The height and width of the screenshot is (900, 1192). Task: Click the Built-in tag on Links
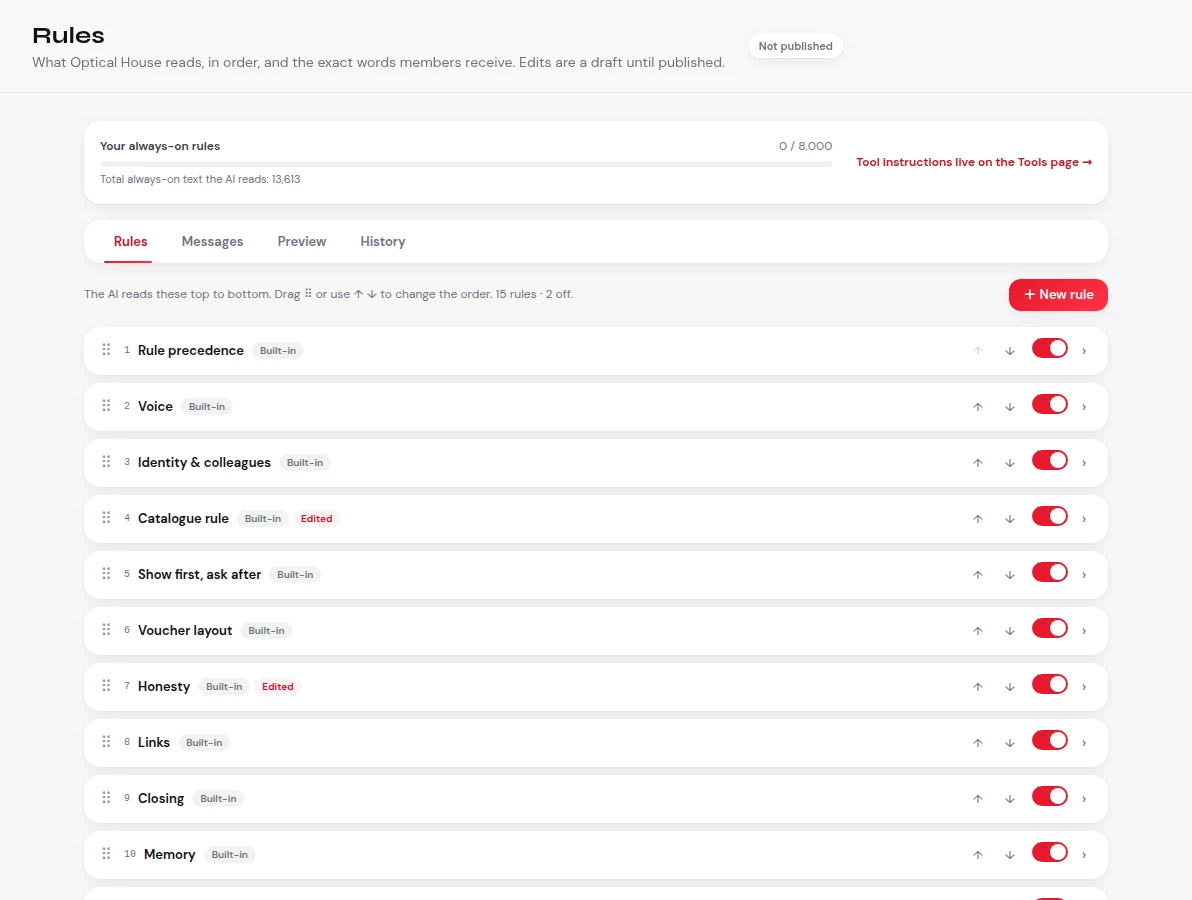[204, 743]
